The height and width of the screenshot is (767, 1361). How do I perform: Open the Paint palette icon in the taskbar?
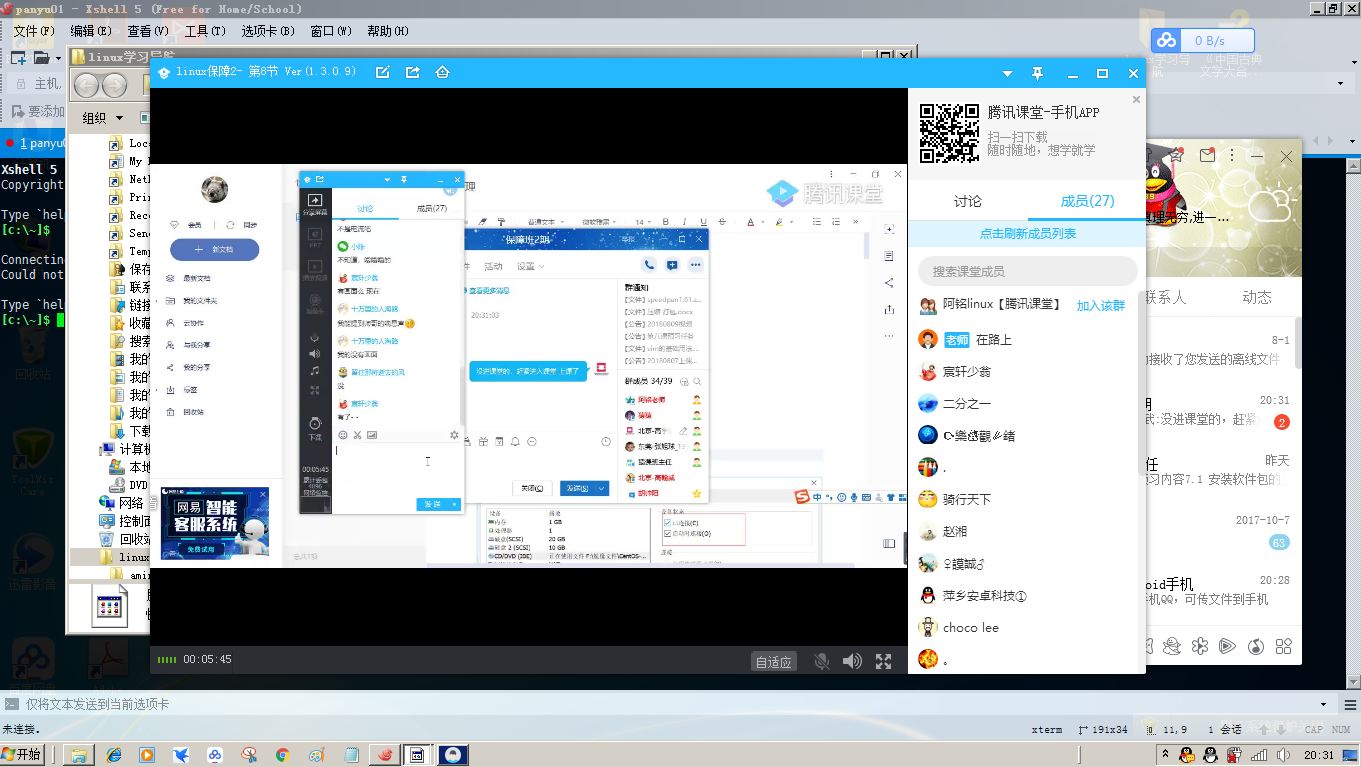[x=316, y=755]
